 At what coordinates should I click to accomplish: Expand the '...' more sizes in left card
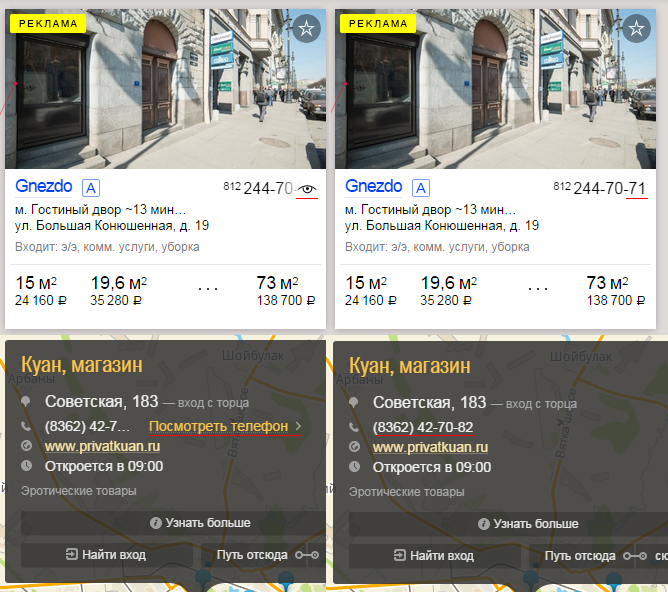pos(208,288)
